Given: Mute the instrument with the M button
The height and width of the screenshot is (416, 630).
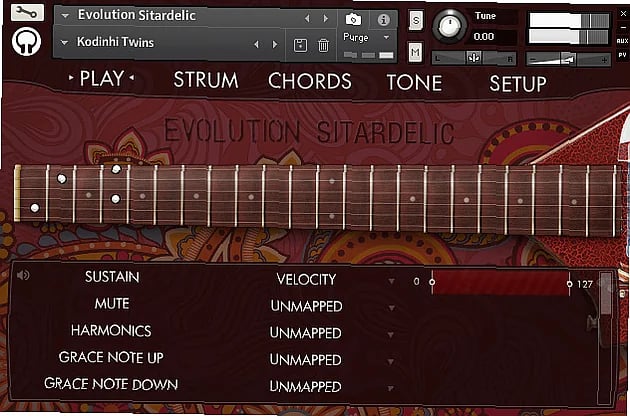Looking at the screenshot, I should tap(415, 52).
